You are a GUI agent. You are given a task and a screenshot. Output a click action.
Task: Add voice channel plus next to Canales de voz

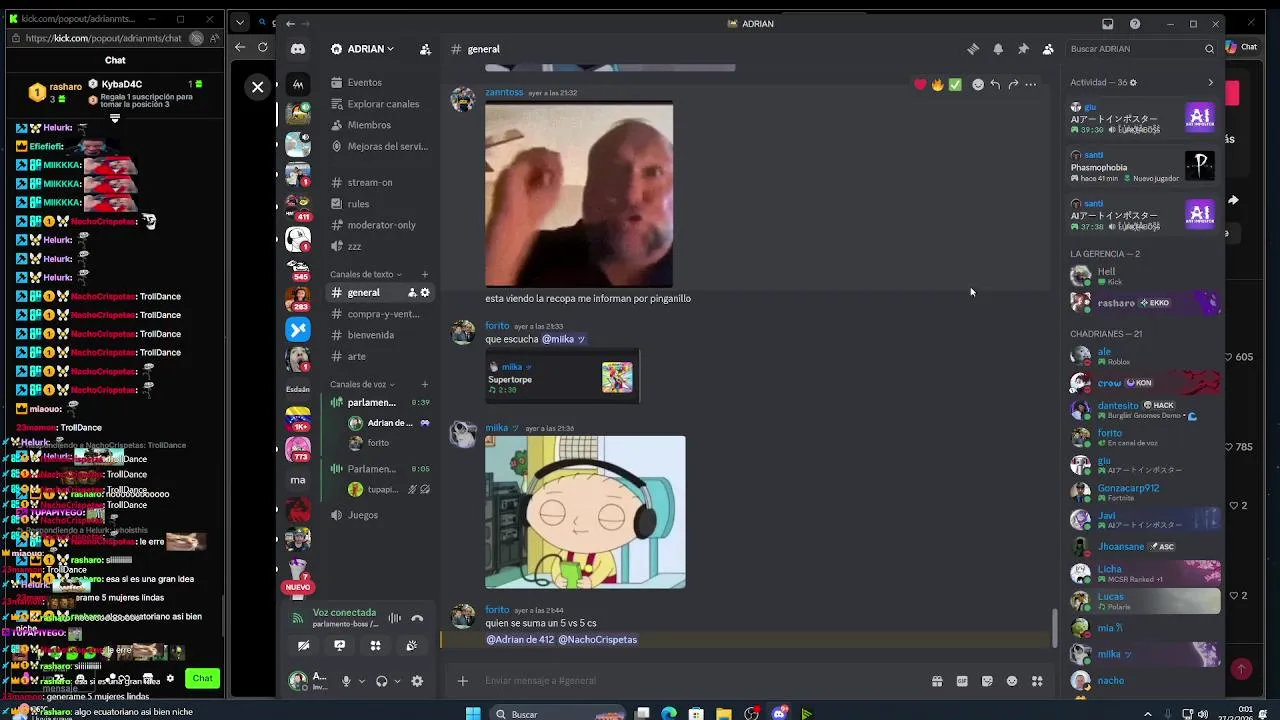click(425, 384)
